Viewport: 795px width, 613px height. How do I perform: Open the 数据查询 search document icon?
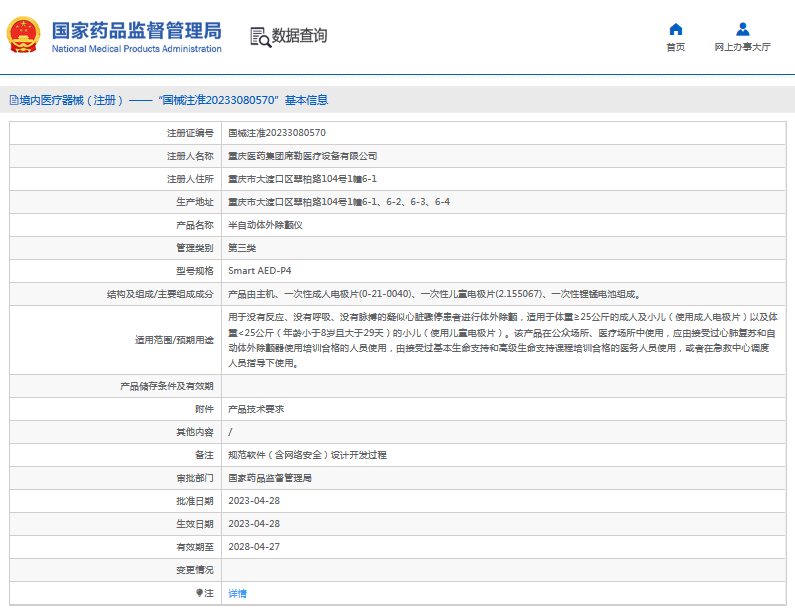(261, 37)
